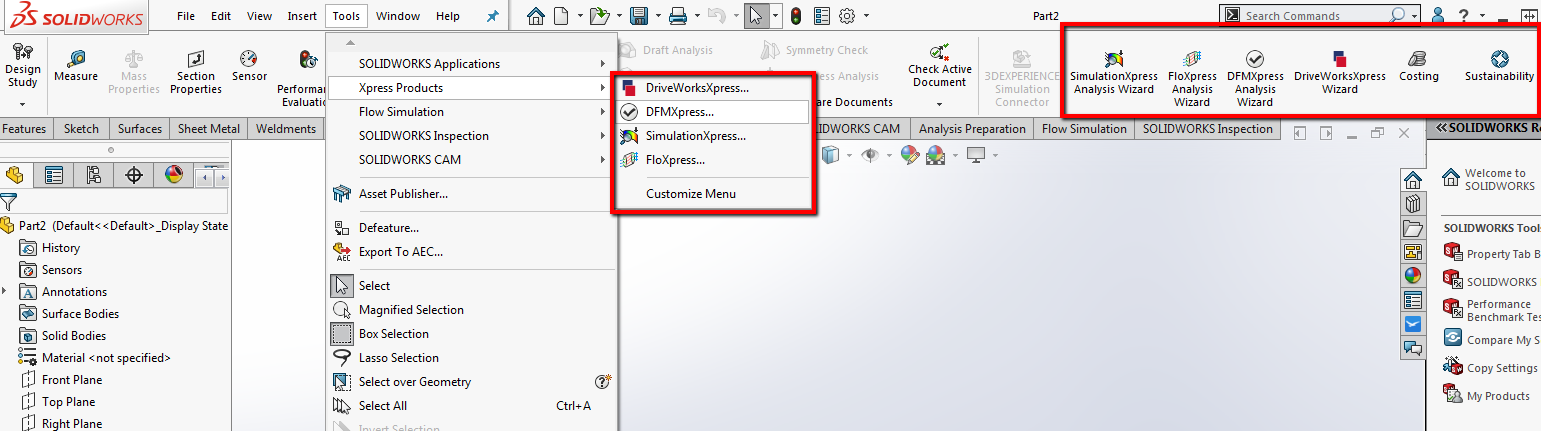This screenshot has width=1541, height=431.
Task: Run Check Active Document
Action: click(x=939, y=66)
